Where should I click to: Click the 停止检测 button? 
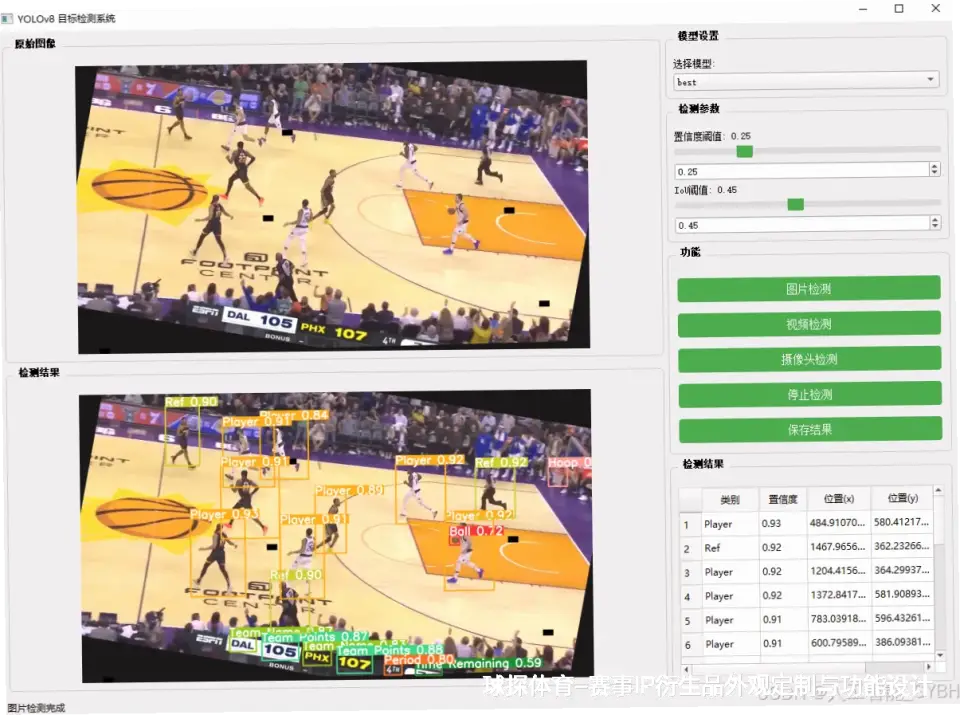810,394
